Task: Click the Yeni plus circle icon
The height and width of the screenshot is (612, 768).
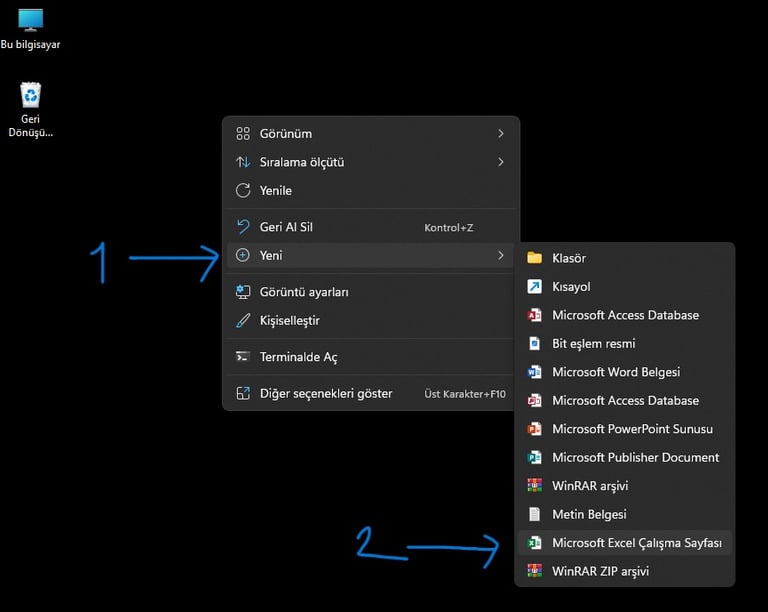Action: [x=243, y=255]
